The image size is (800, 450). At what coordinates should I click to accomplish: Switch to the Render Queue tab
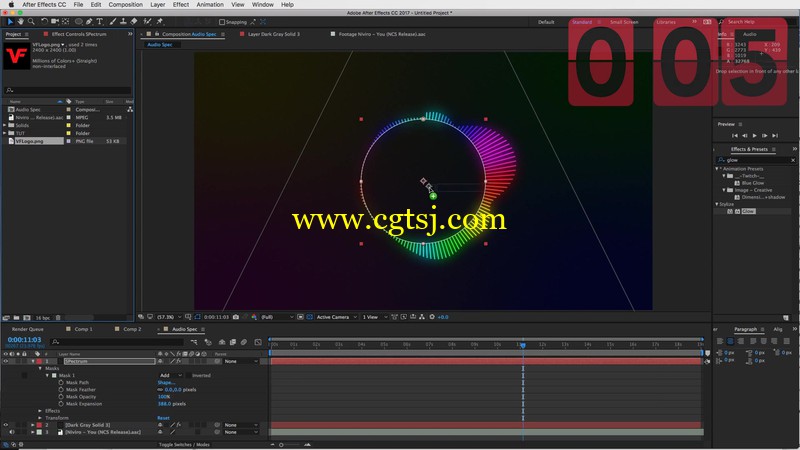(x=28, y=329)
